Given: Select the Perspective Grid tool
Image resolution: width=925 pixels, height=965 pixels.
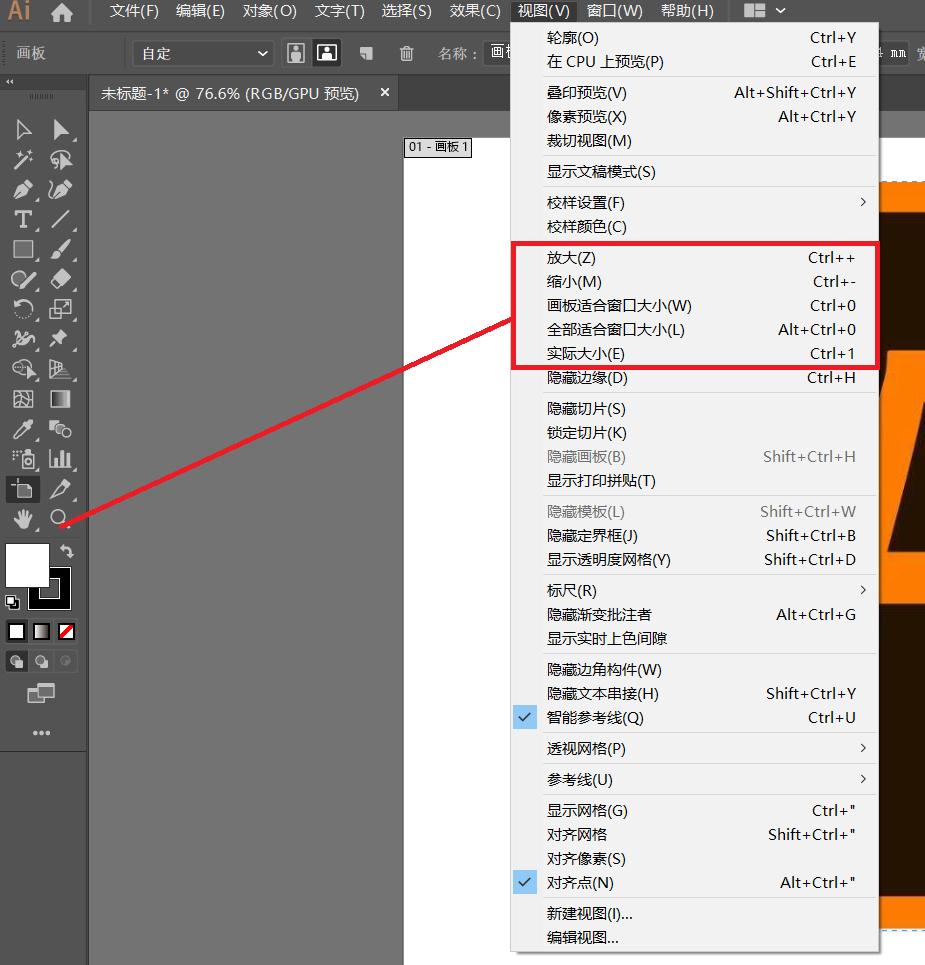Looking at the screenshot, I should [x=60, y=369].
